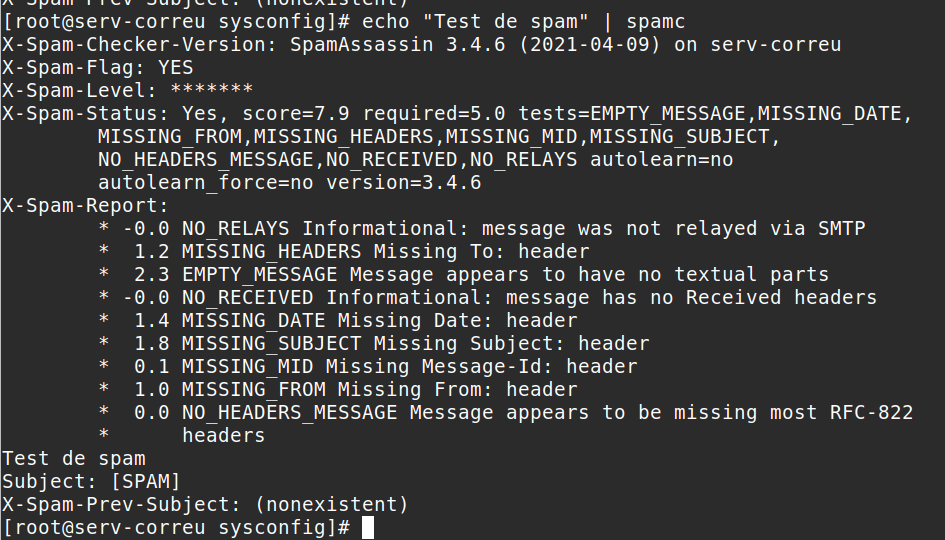Click the spamc command after the pipe
The height and width of the screenshot is (540, 945).
pyautogui.click(x=654, y=21)
